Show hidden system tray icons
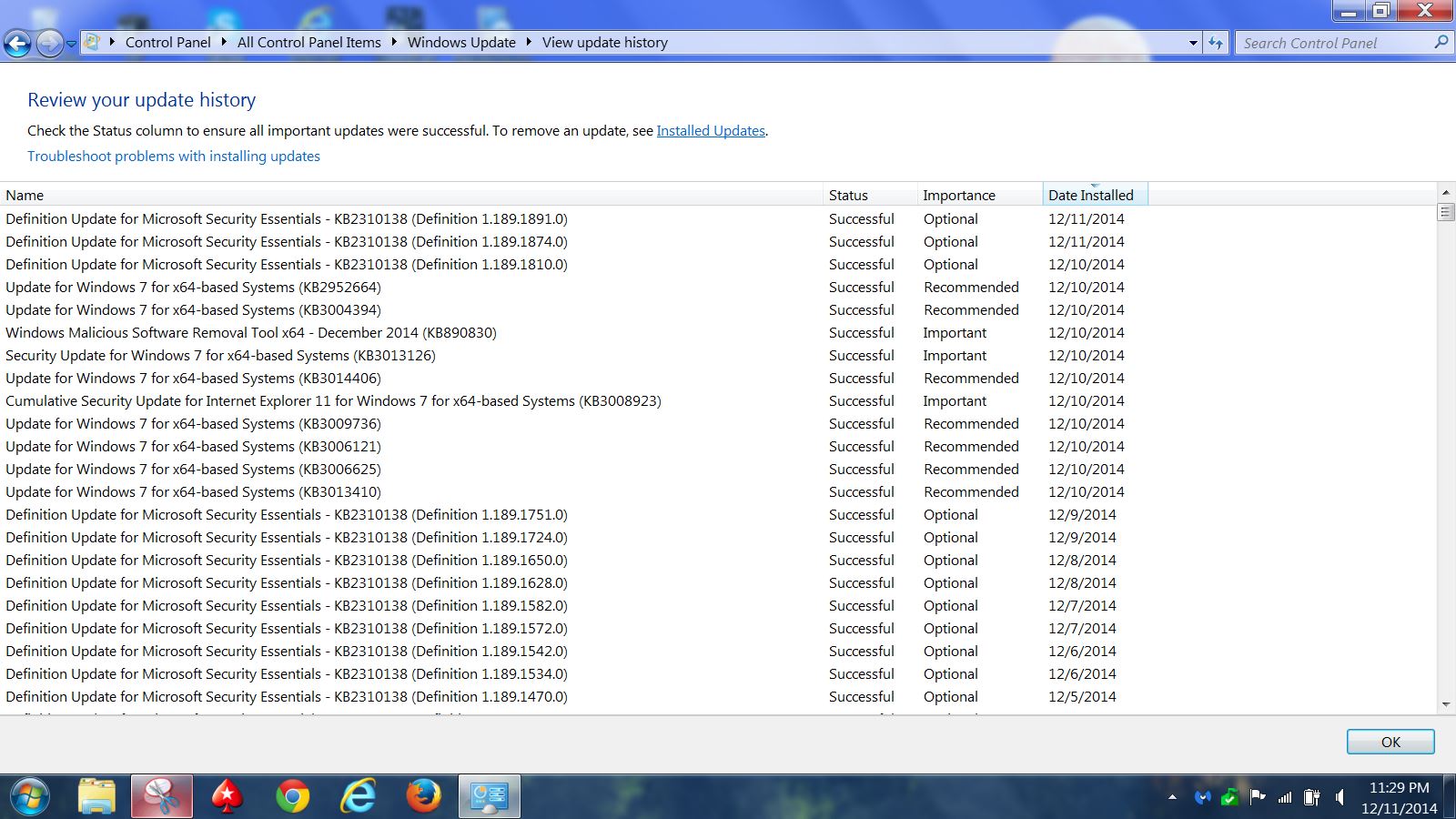The height and width of the screenshot is (819, 1456). click(1172, 797)
